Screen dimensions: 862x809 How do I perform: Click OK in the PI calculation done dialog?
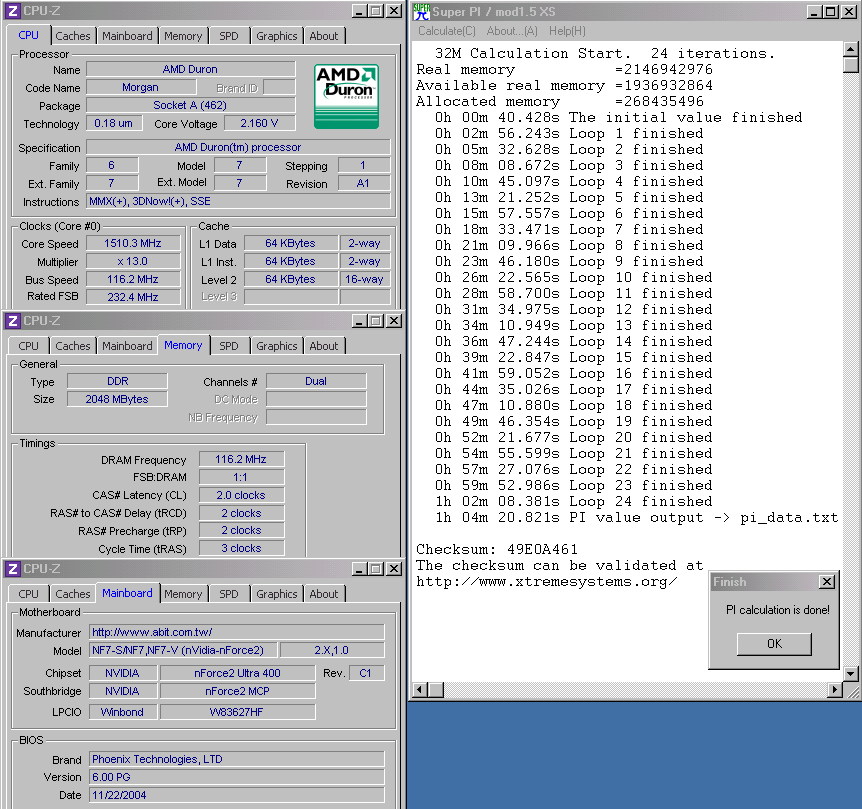tap(774, 644)
